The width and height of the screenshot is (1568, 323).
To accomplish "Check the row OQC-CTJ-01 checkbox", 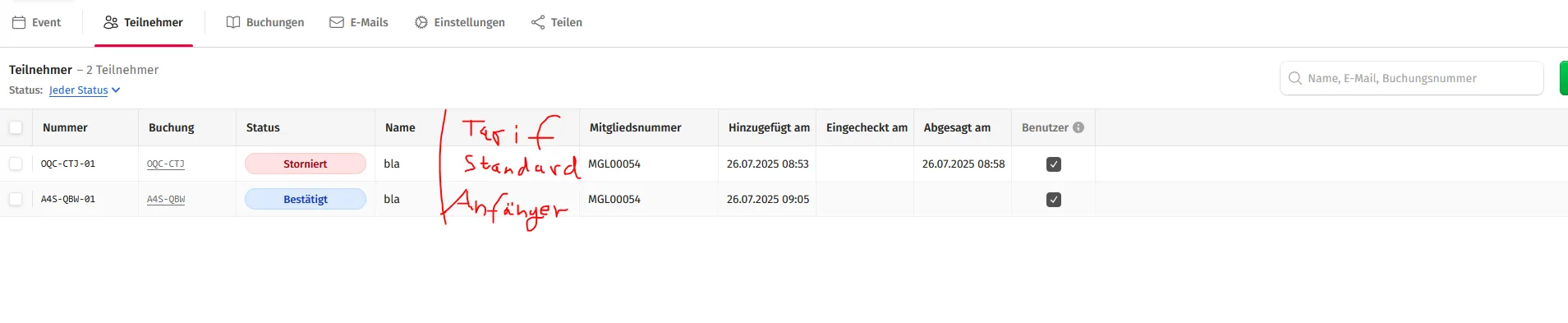I will 16,164.
